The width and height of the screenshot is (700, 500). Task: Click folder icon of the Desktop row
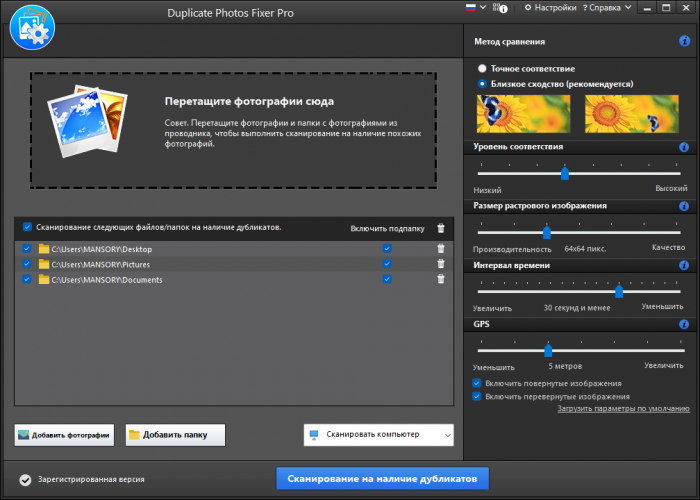[44, 249]
